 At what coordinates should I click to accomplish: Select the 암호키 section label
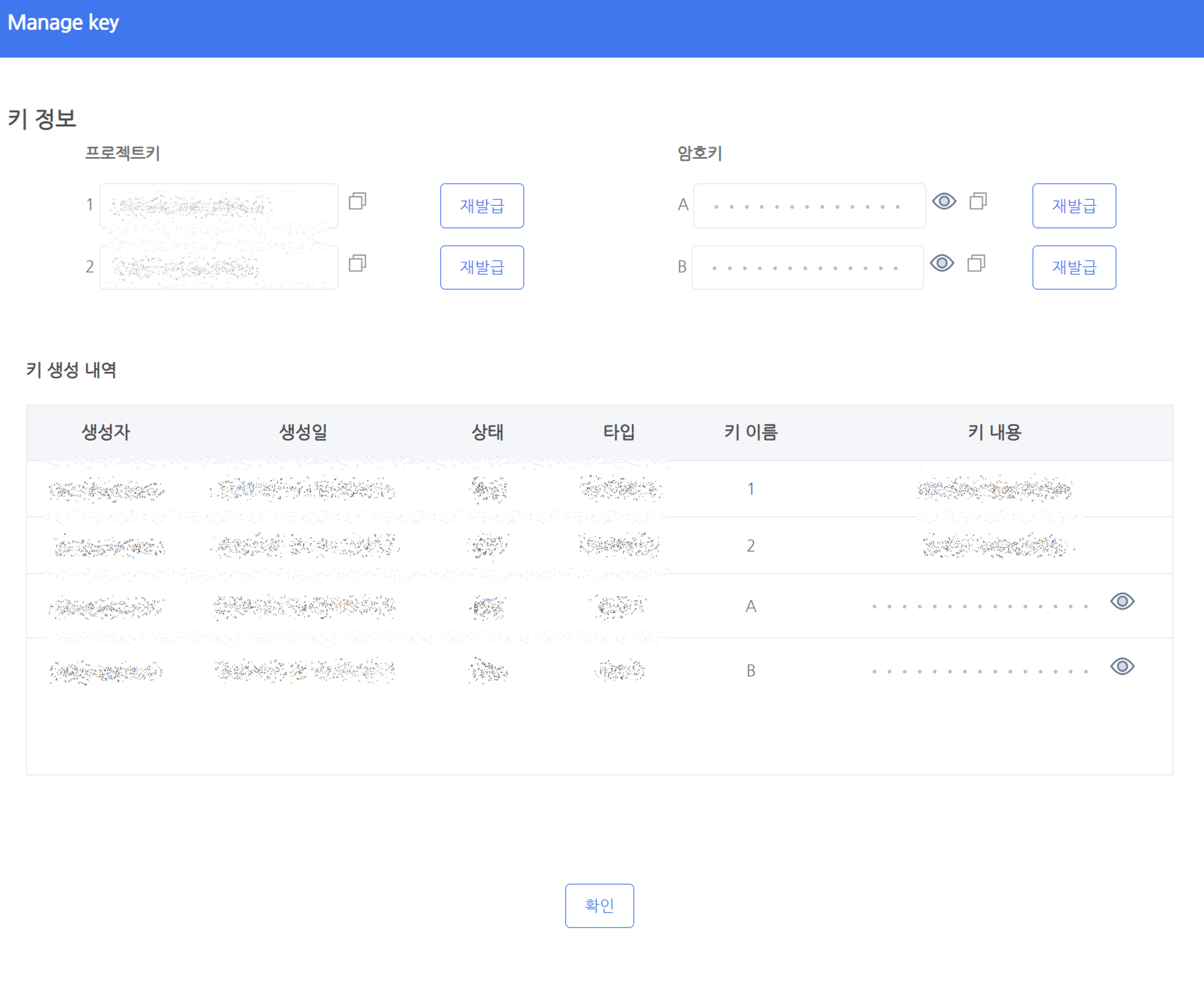coord(699,153)
